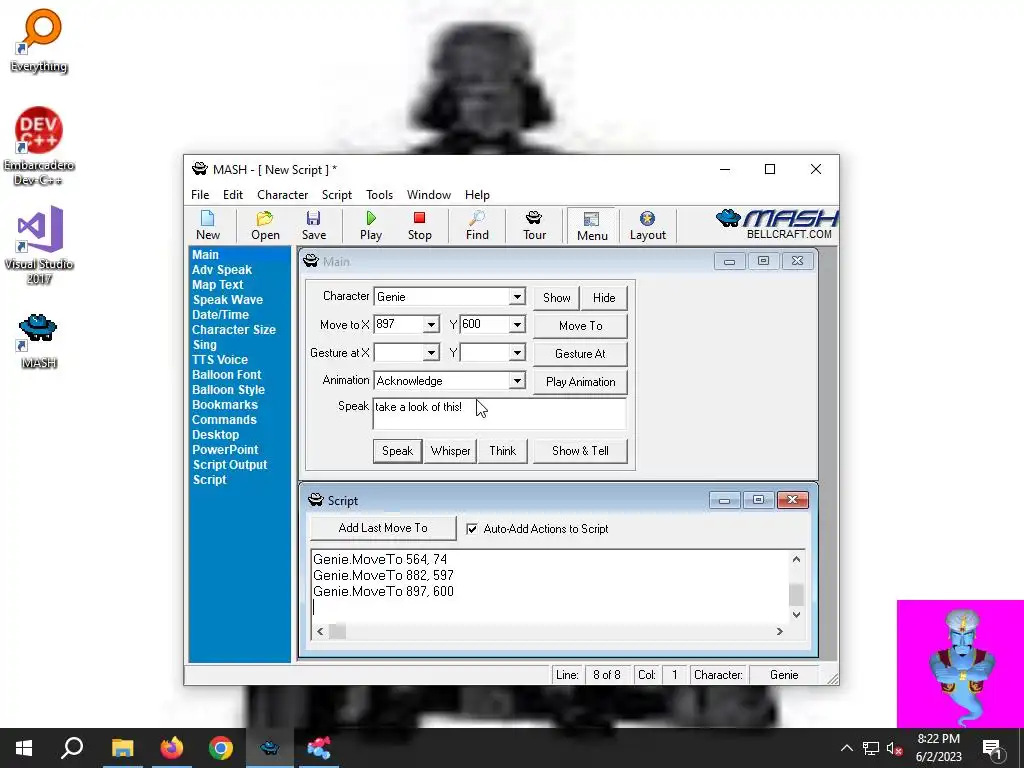Click the script editor vertical scrollbar thumb
Image resolution: width=1024 pixels, height=768 pixels.
pyautogui.click(x=796, y=595)
